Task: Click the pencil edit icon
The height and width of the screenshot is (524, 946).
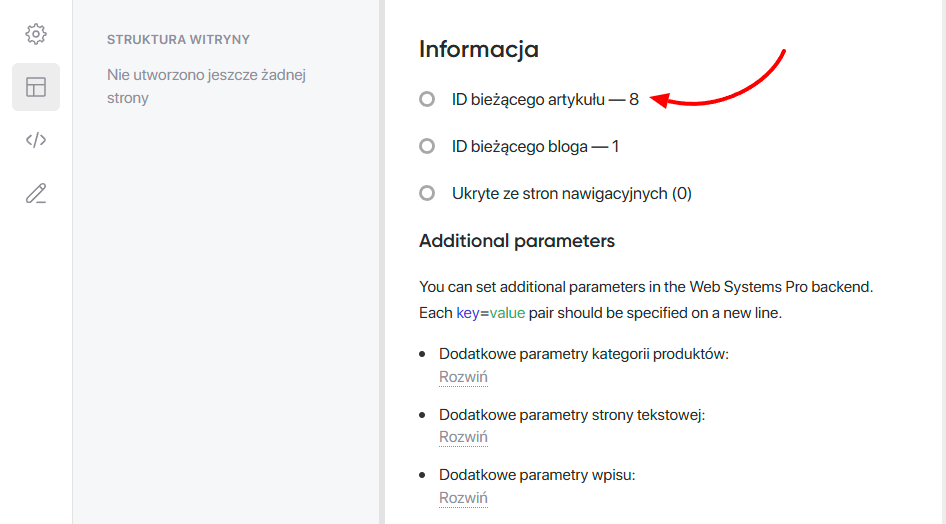Action: 36,193
